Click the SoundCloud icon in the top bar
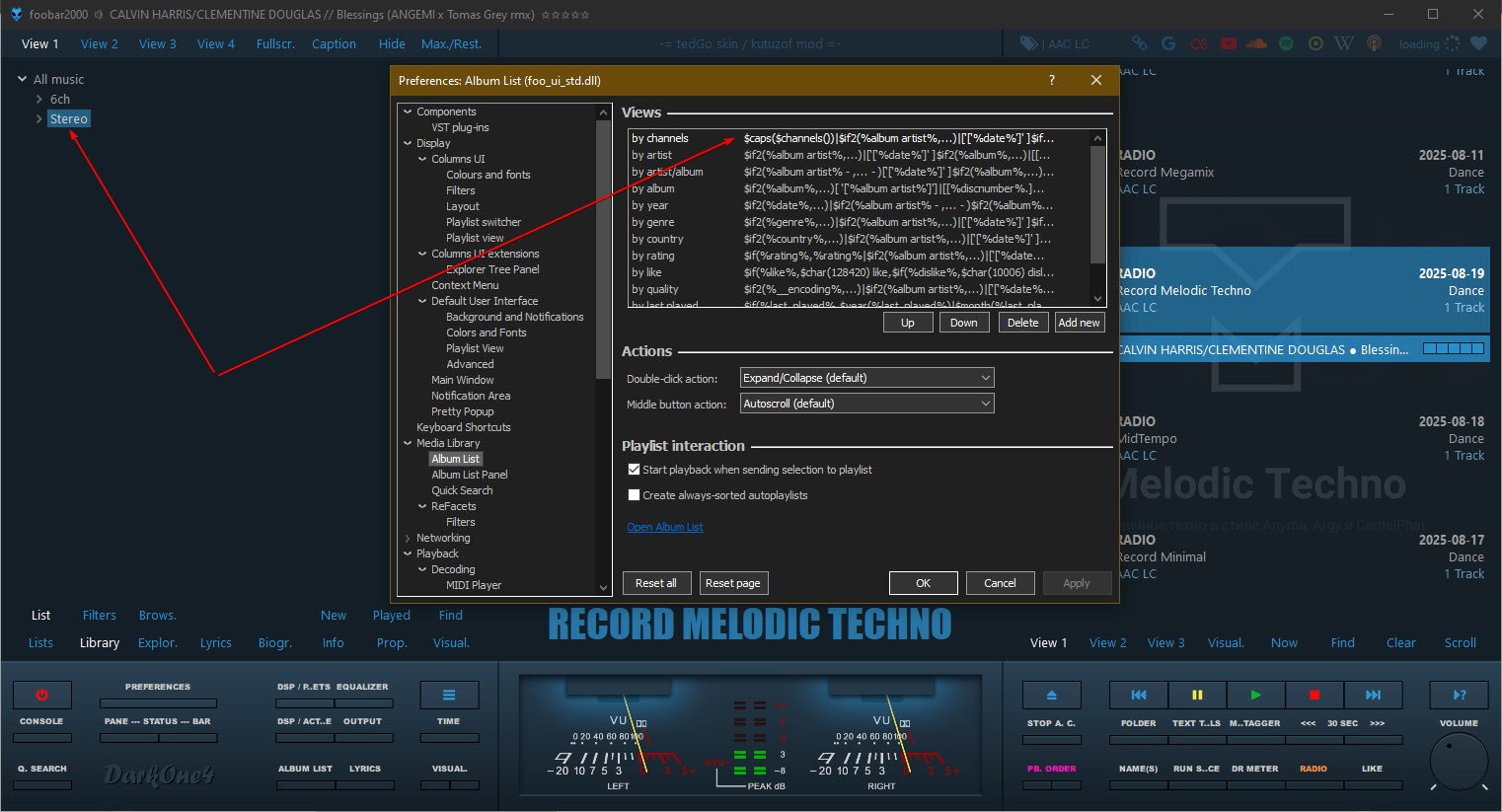 coord(1256,43)
